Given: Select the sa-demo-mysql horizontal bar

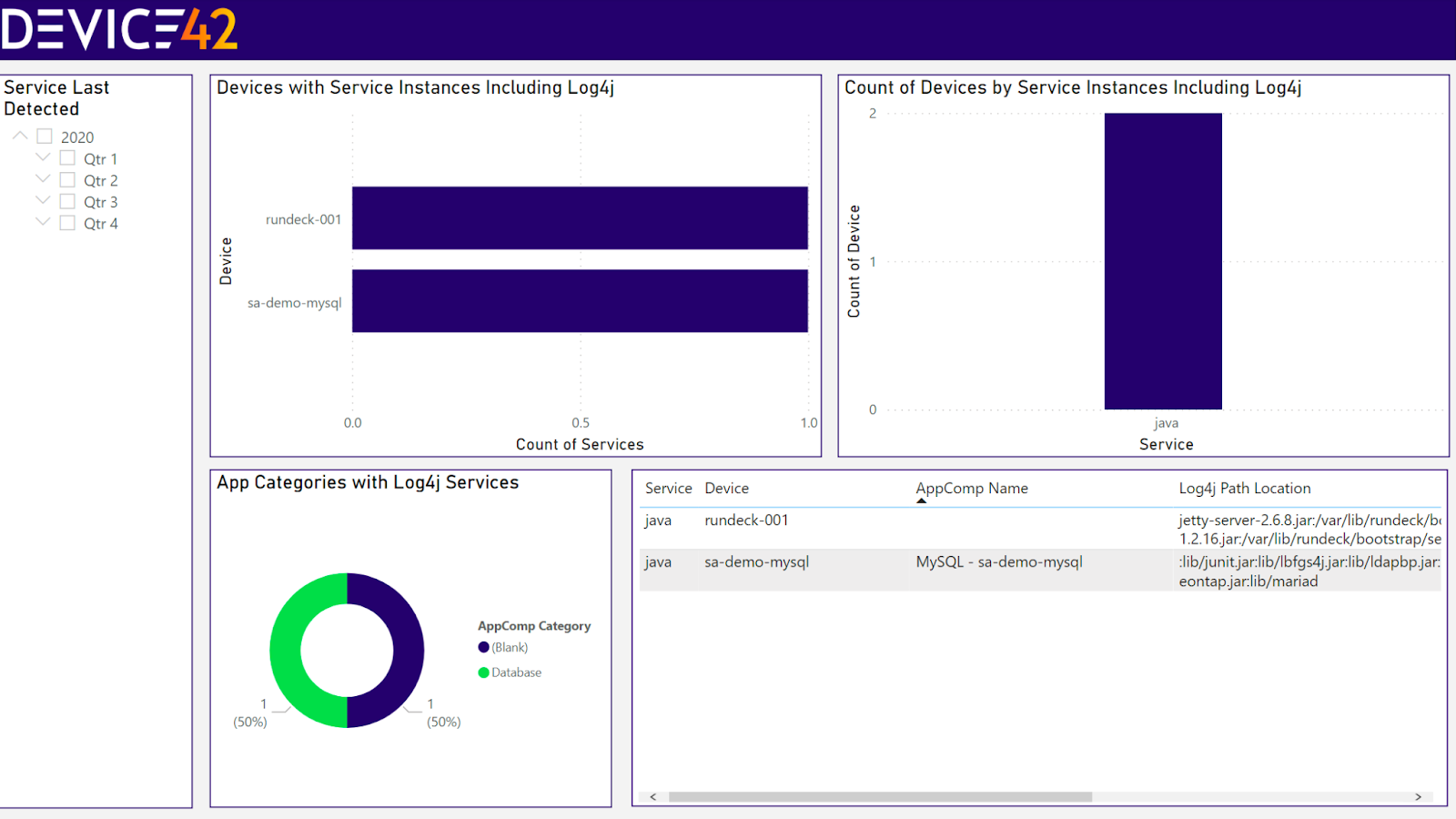Looking at the screenshot, I should tap(580, 300).
